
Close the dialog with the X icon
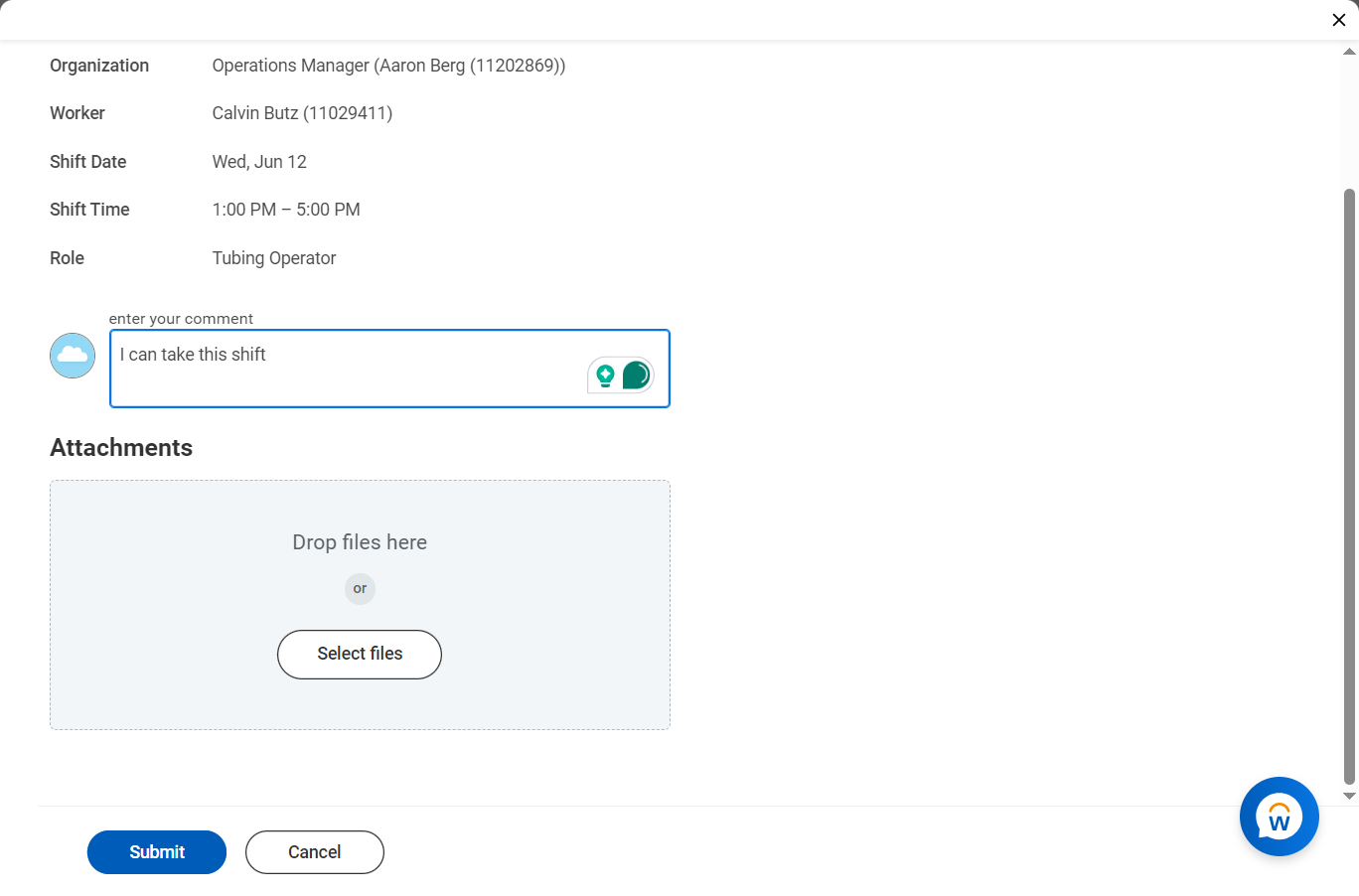(1338, 20)
